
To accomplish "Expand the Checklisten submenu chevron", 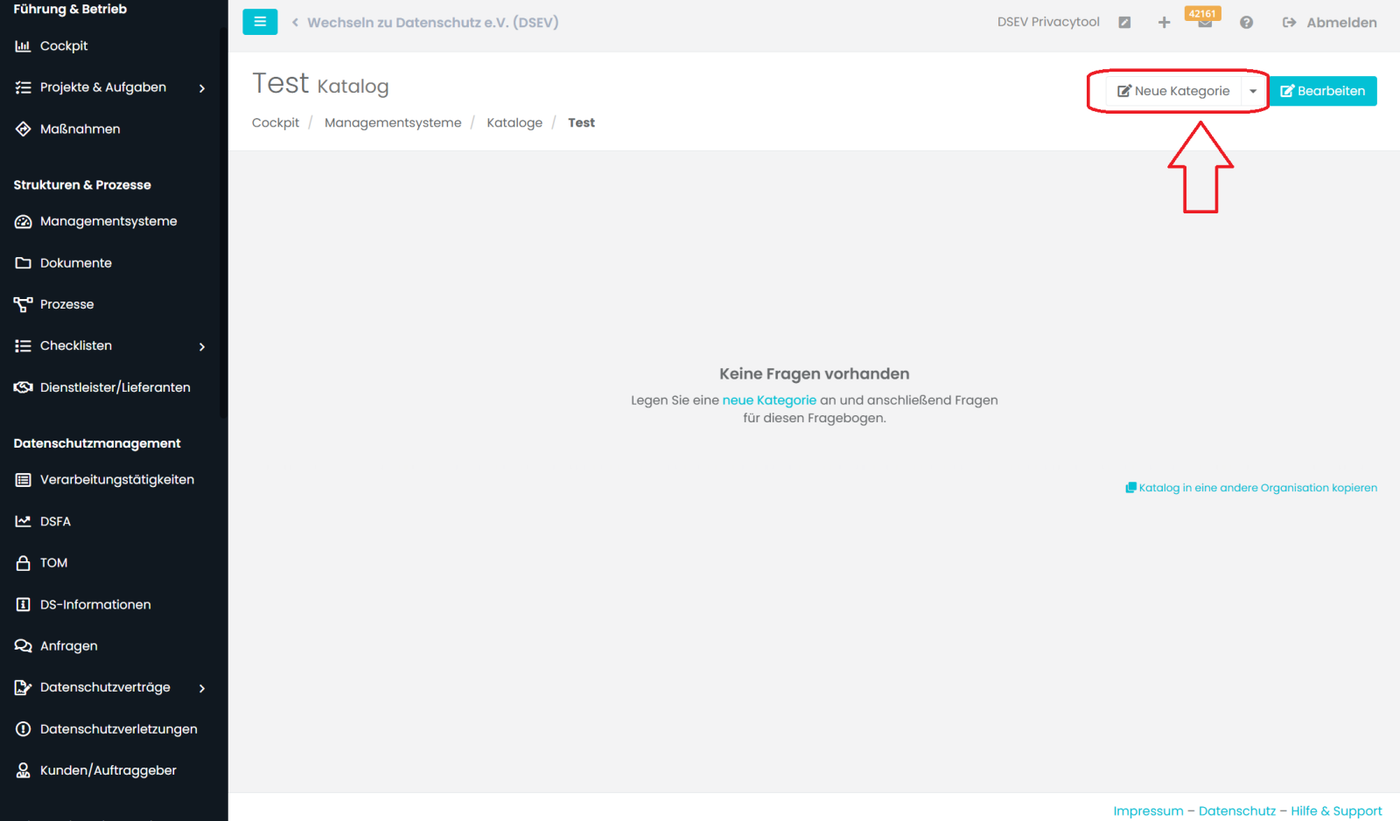I will (202, 346).
